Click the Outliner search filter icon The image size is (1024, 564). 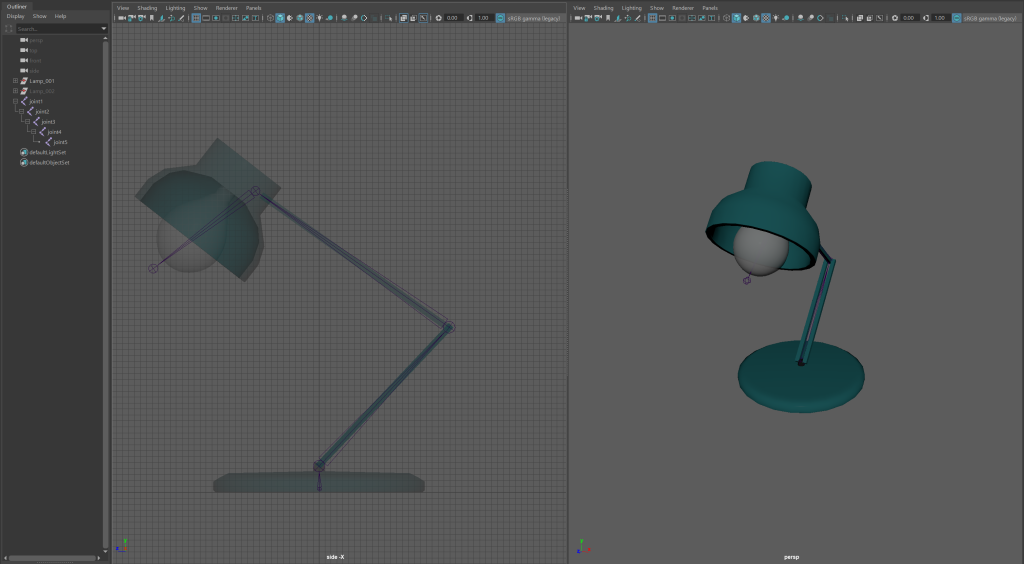tap(10, 29)
